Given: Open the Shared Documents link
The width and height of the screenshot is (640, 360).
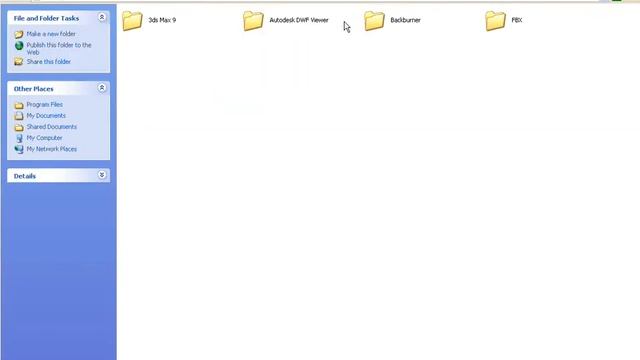Looking at the screenshot, I should click(x=52, y=127).
